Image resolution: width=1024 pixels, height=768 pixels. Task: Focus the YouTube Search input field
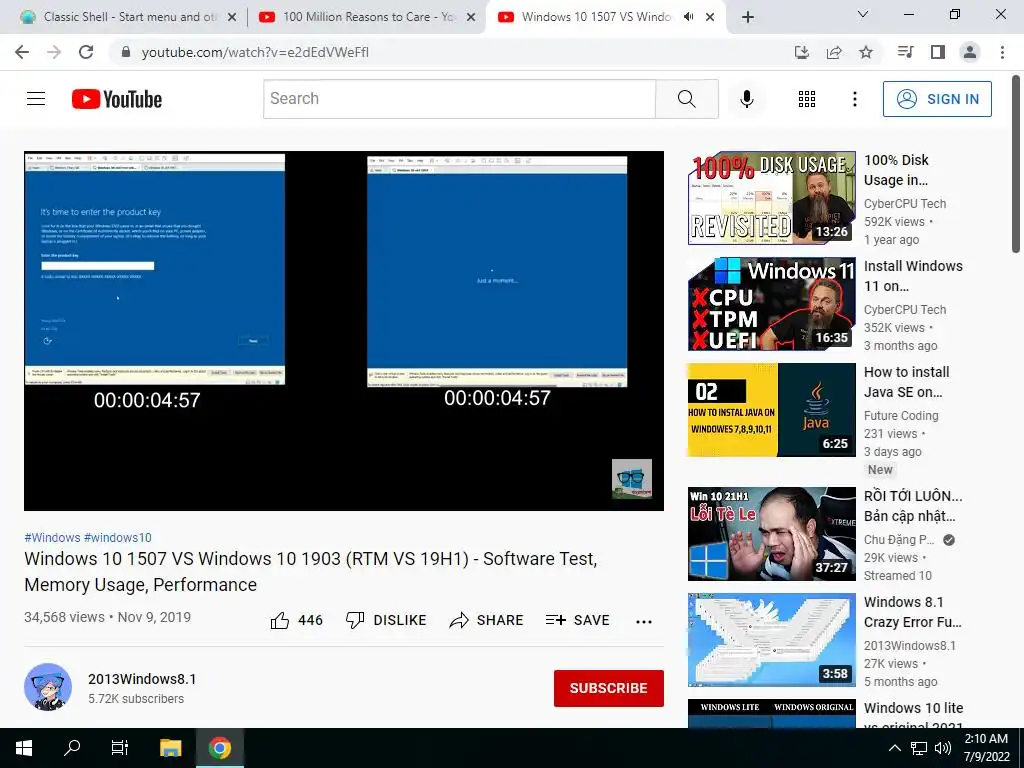click(460, 99)
